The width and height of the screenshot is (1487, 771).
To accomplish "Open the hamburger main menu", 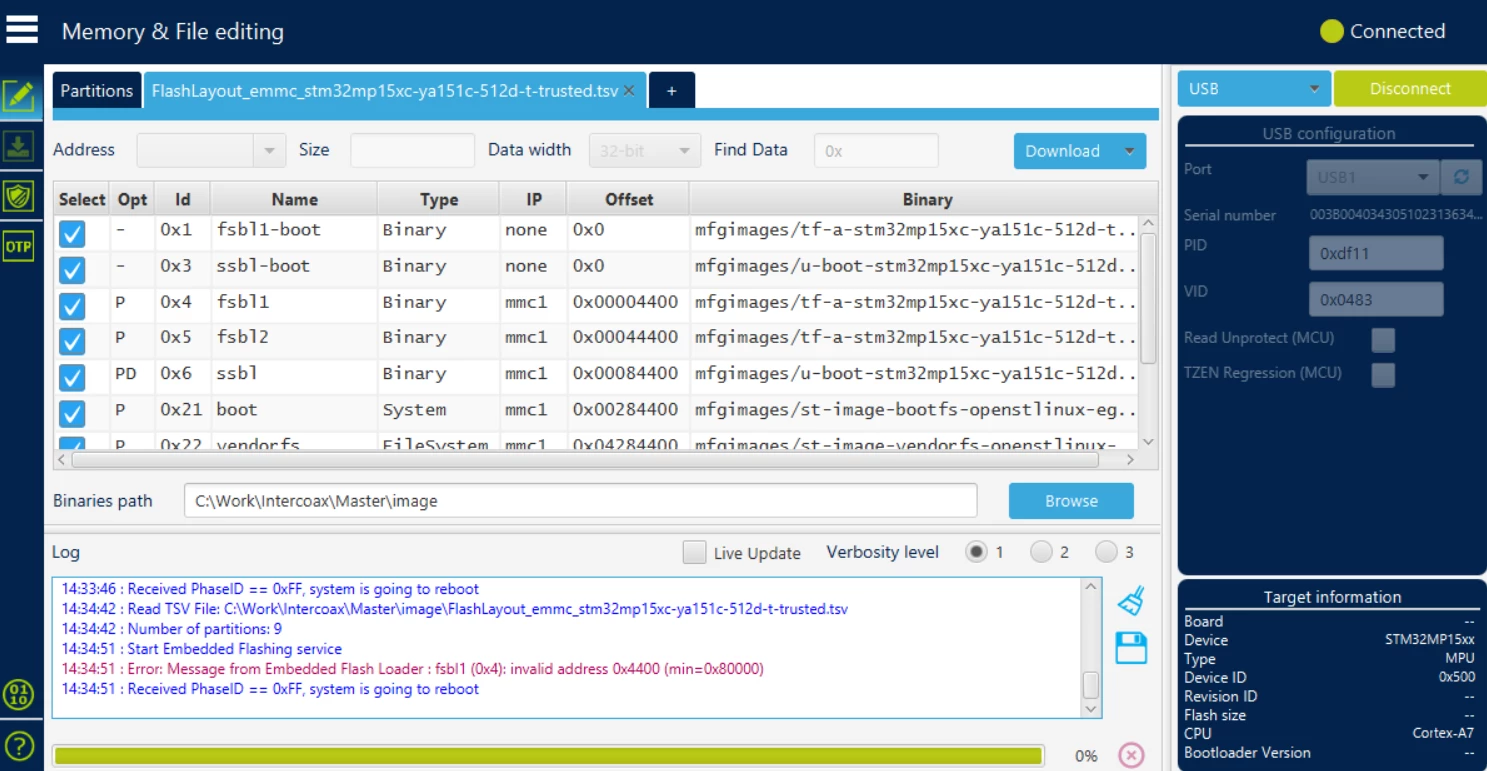I will (x=22, y=29).
